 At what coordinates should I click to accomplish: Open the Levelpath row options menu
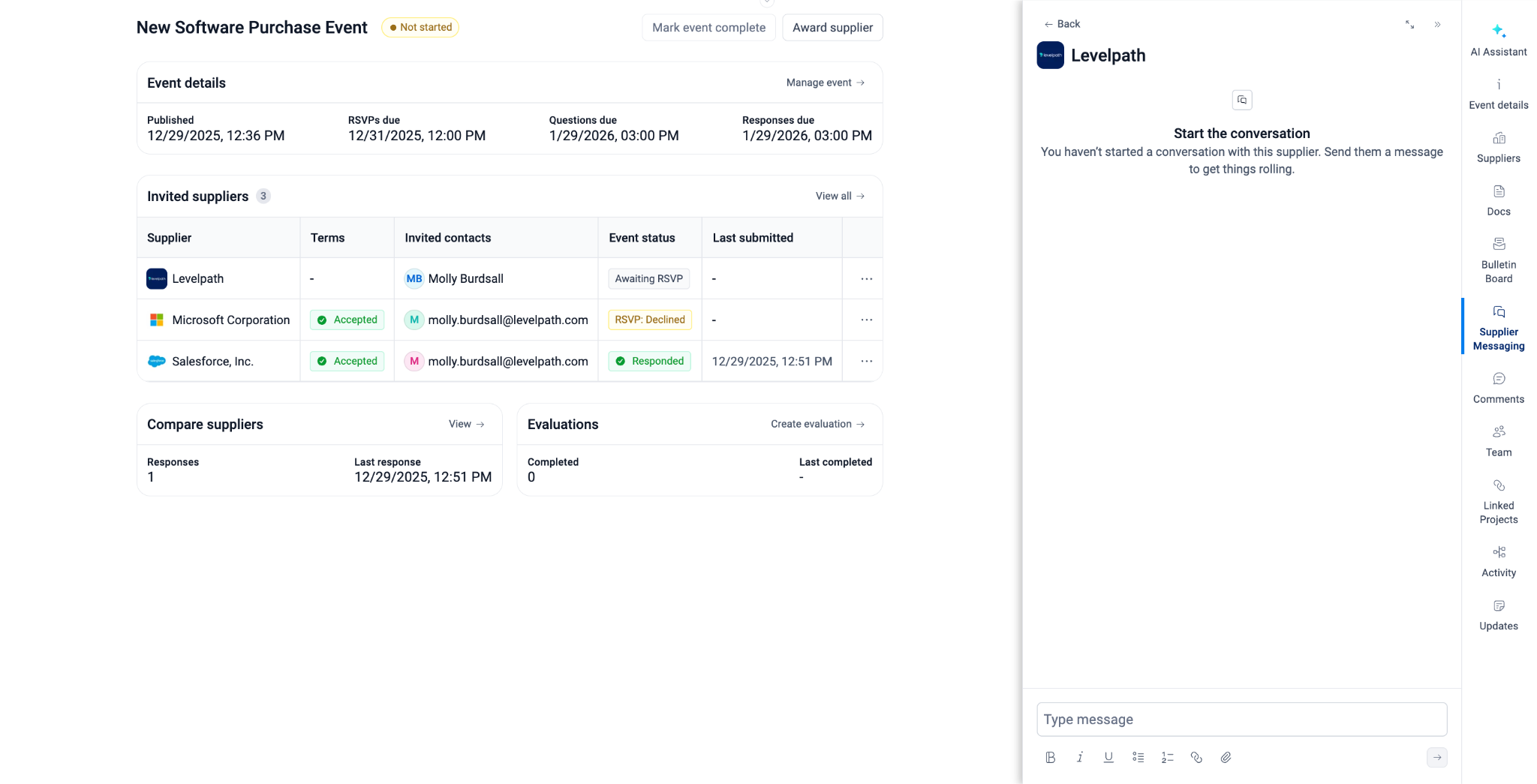coord(866,278)
